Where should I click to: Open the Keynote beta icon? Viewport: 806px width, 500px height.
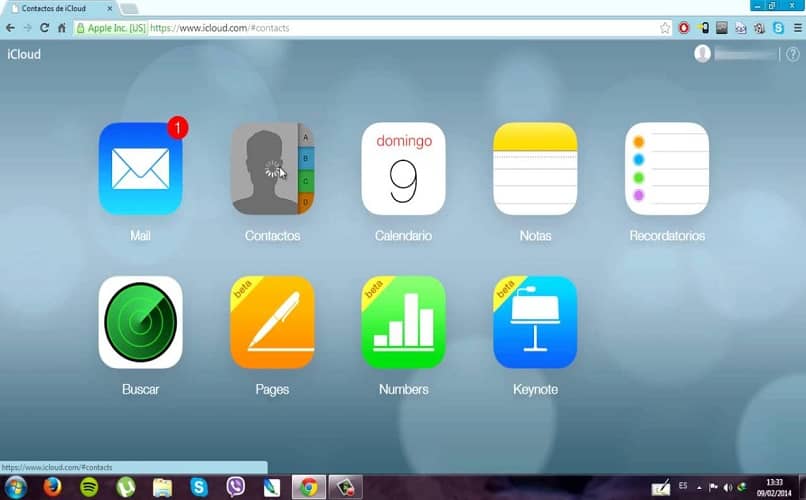coord(535,322)
